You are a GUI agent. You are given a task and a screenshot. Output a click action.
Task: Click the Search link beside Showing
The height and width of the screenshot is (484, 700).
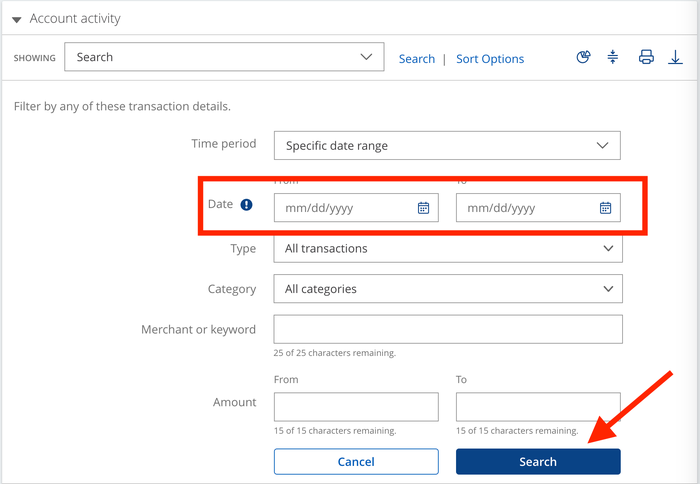[417, 58]
